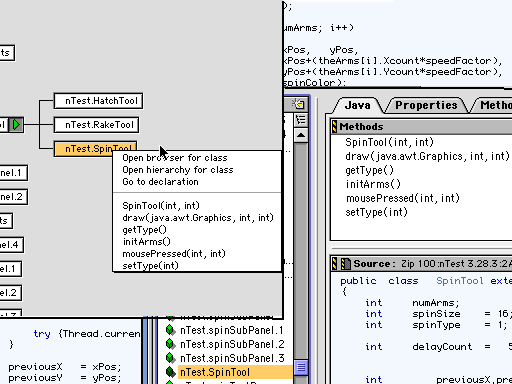This screenshot has width=512, height=384.
Task: Pick draw(java.awt.Graphics, int, int) in the context menu
Action: point(198,218)
